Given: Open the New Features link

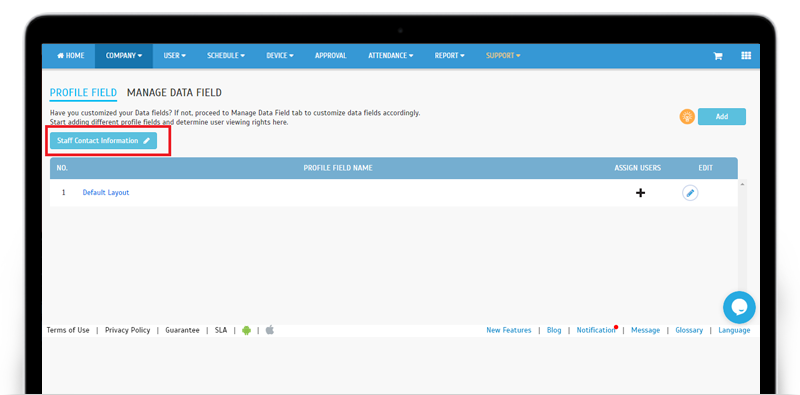Looking at the screenshot, I should pos(509,330).
